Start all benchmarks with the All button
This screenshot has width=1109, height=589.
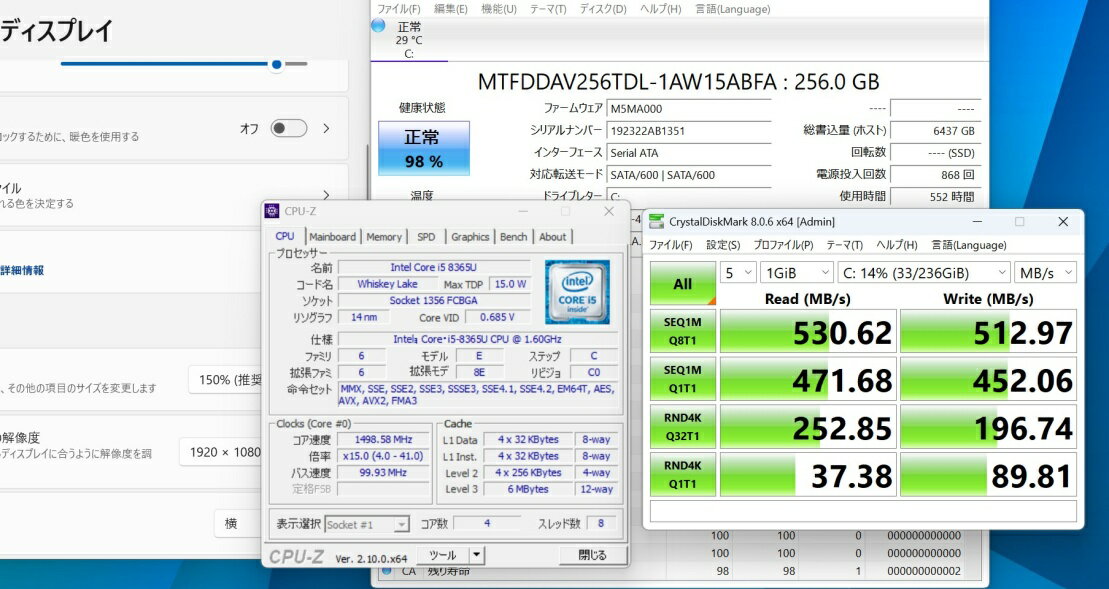point(683,284)
